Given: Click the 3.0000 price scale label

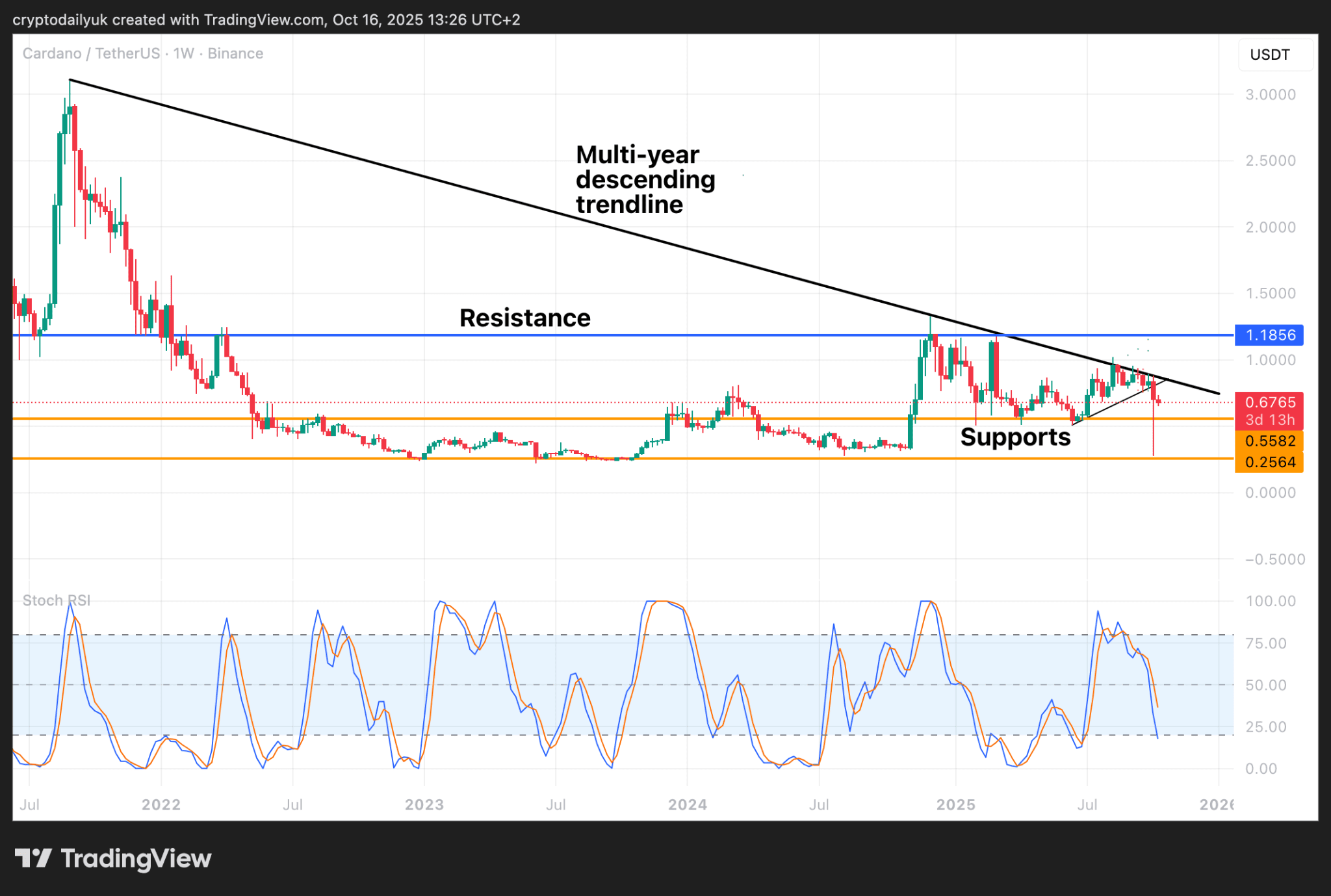Looking at the screenshot, I should 1270,95.
